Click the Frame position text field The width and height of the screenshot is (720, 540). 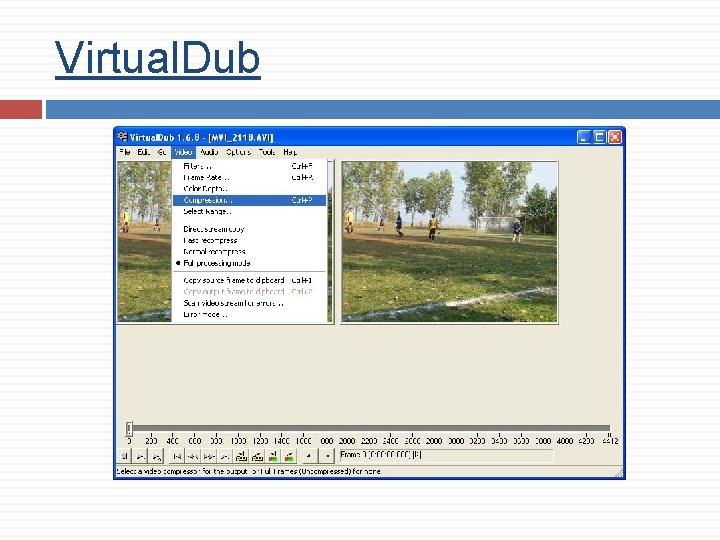(446, 456)
